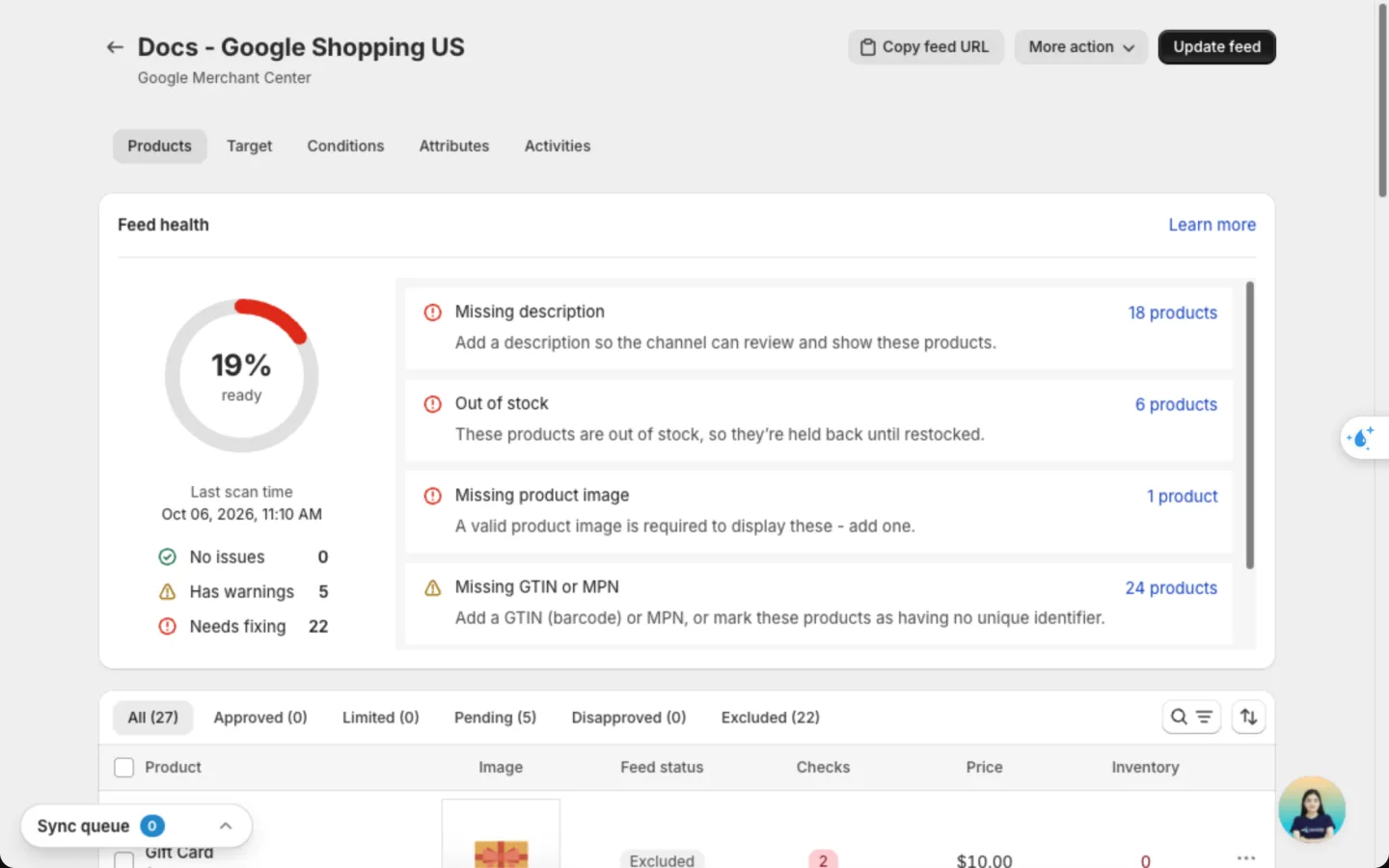
Task: Open the 1 product link
Action: [x=1183, y=497]
